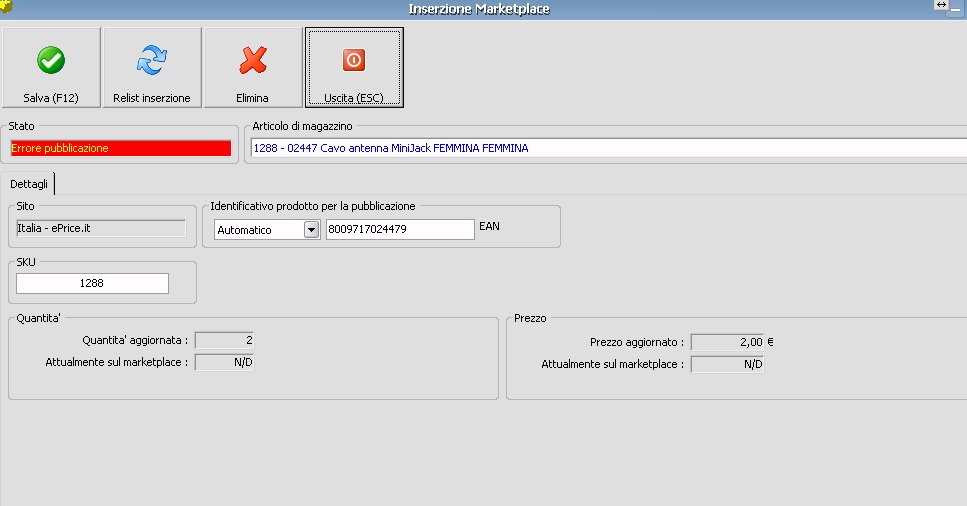Screen dimensions: 967x506
Task: Click the yellow application icon in title bar
Action: pyautogui.click(x=6, y=6)
